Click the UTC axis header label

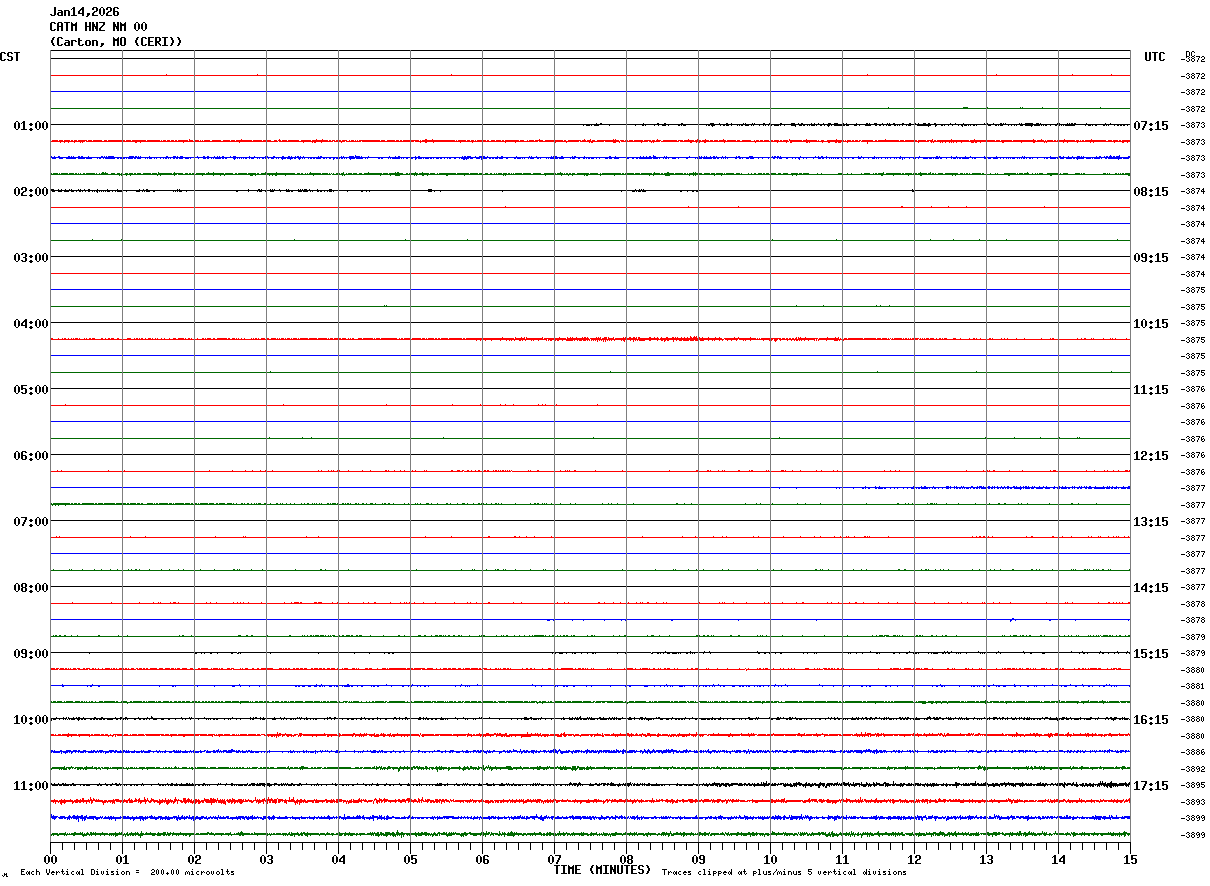(x=1154, y=57)
